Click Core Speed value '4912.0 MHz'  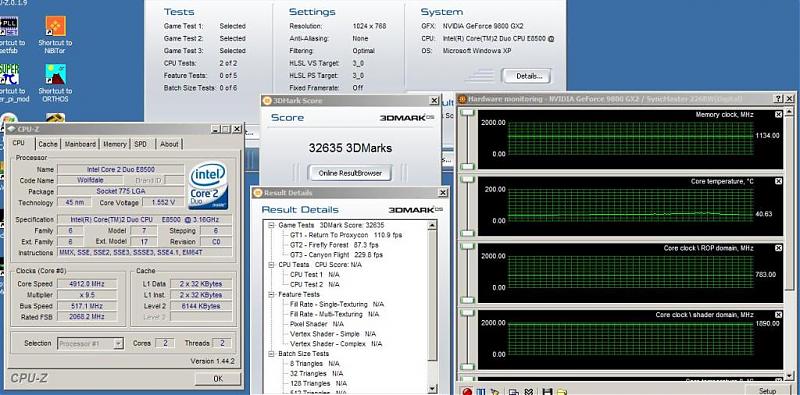click(x=88, y=284)
